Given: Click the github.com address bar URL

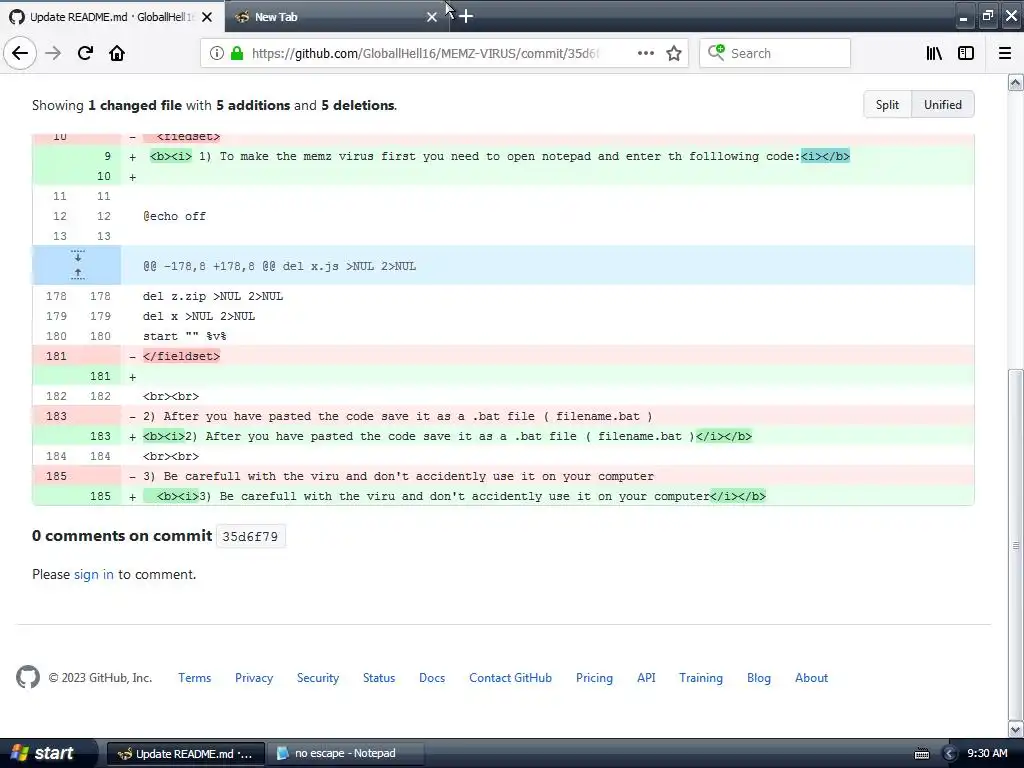Looking at the screenshot, I should tap(425, 53).
